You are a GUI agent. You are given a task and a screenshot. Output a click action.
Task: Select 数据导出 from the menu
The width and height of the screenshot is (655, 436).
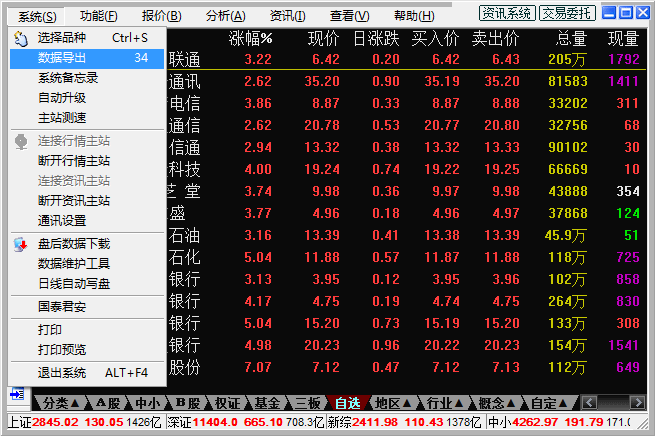87,58
